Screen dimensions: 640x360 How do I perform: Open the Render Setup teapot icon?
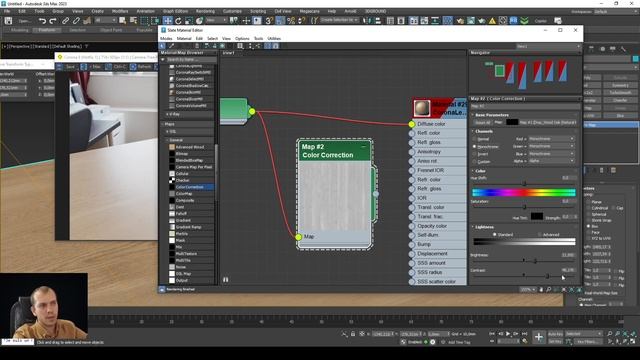pos(460,20)
